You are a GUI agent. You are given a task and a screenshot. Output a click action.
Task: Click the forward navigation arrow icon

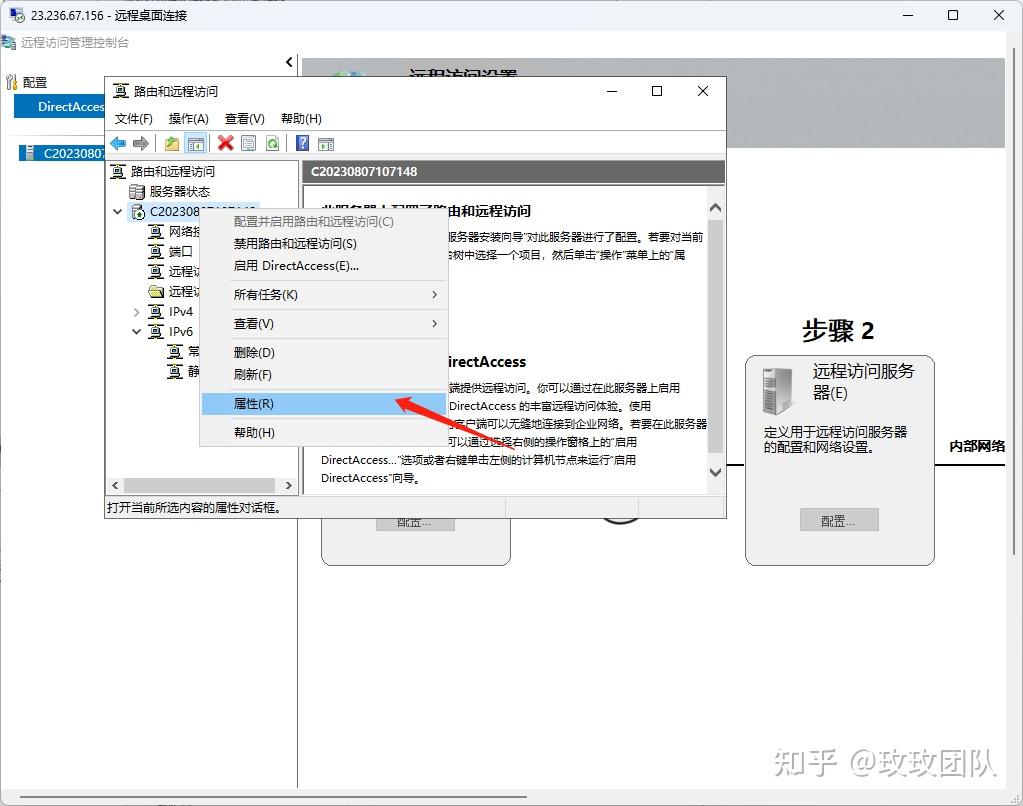[140, 143]
